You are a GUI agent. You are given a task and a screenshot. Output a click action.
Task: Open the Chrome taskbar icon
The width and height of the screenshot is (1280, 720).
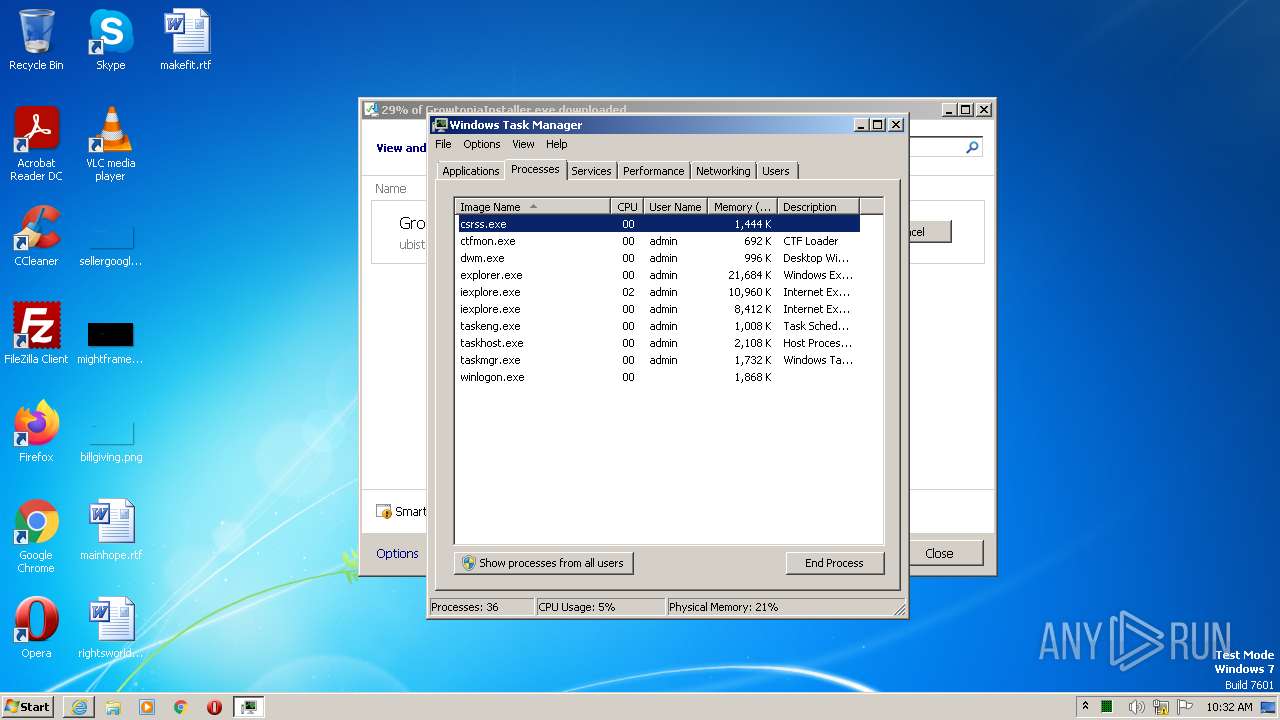tap(181, 707)
